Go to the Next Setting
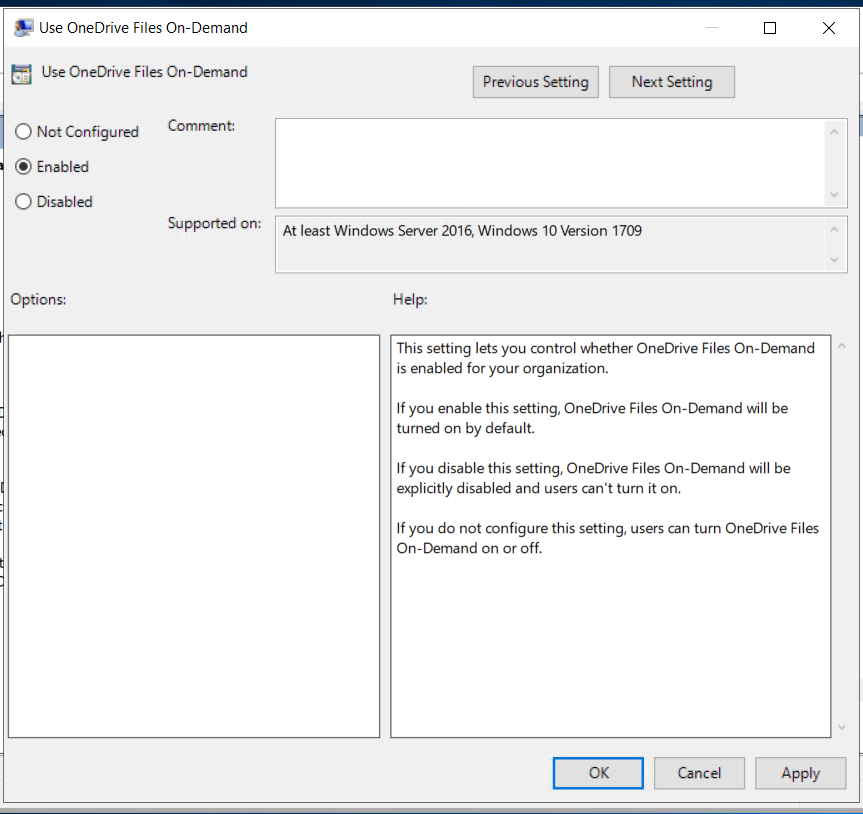Image resolution: width=863 pixels, height=814 pixels. point(671,82)
